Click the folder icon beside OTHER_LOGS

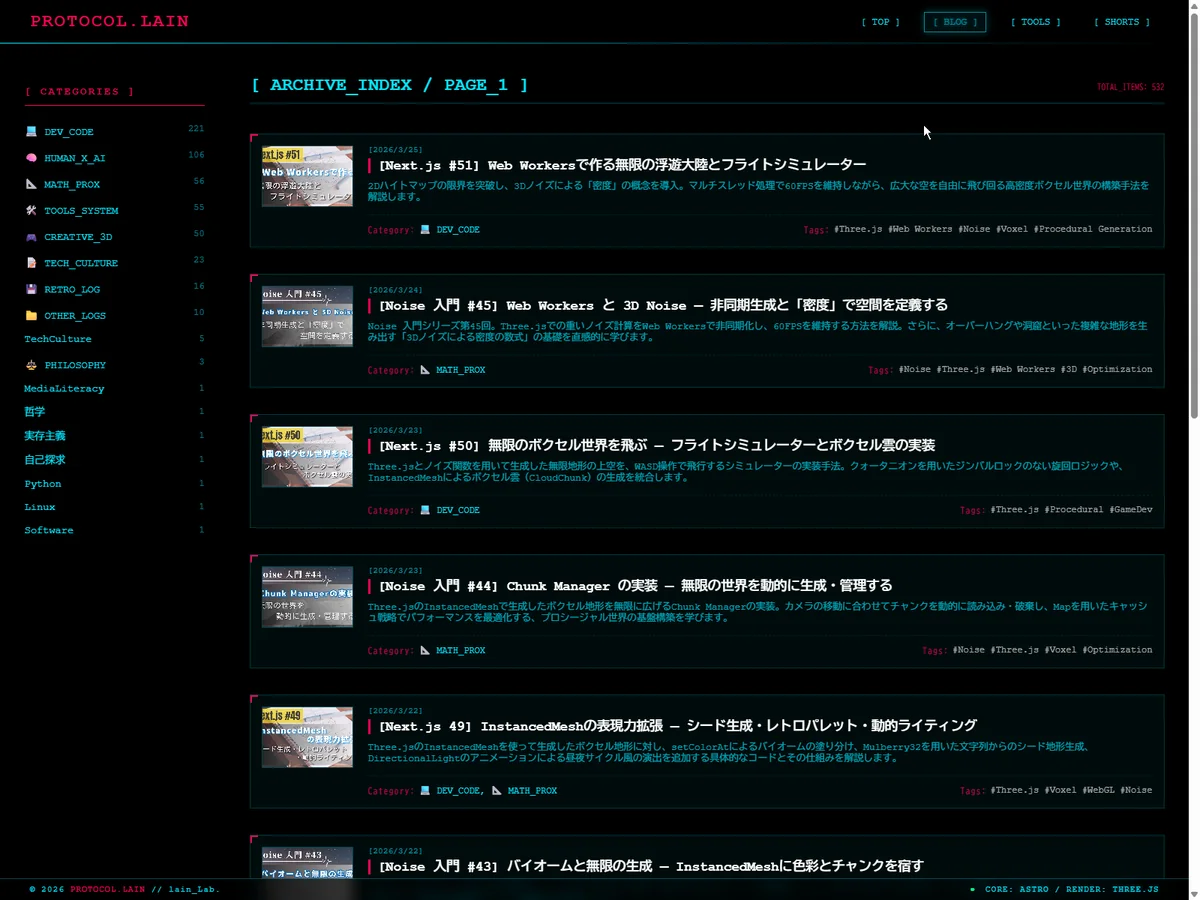point(31,315)
